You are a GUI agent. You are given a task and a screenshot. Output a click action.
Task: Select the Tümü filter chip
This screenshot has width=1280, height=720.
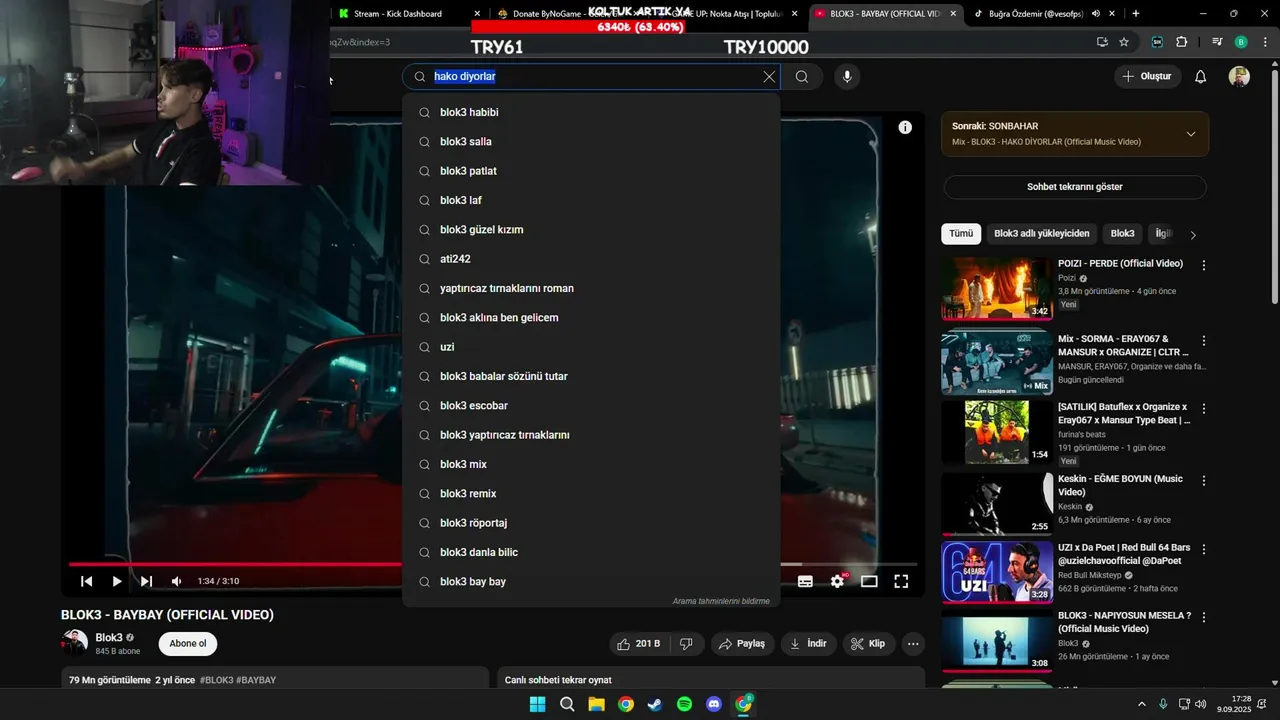(x=961, y=234)
